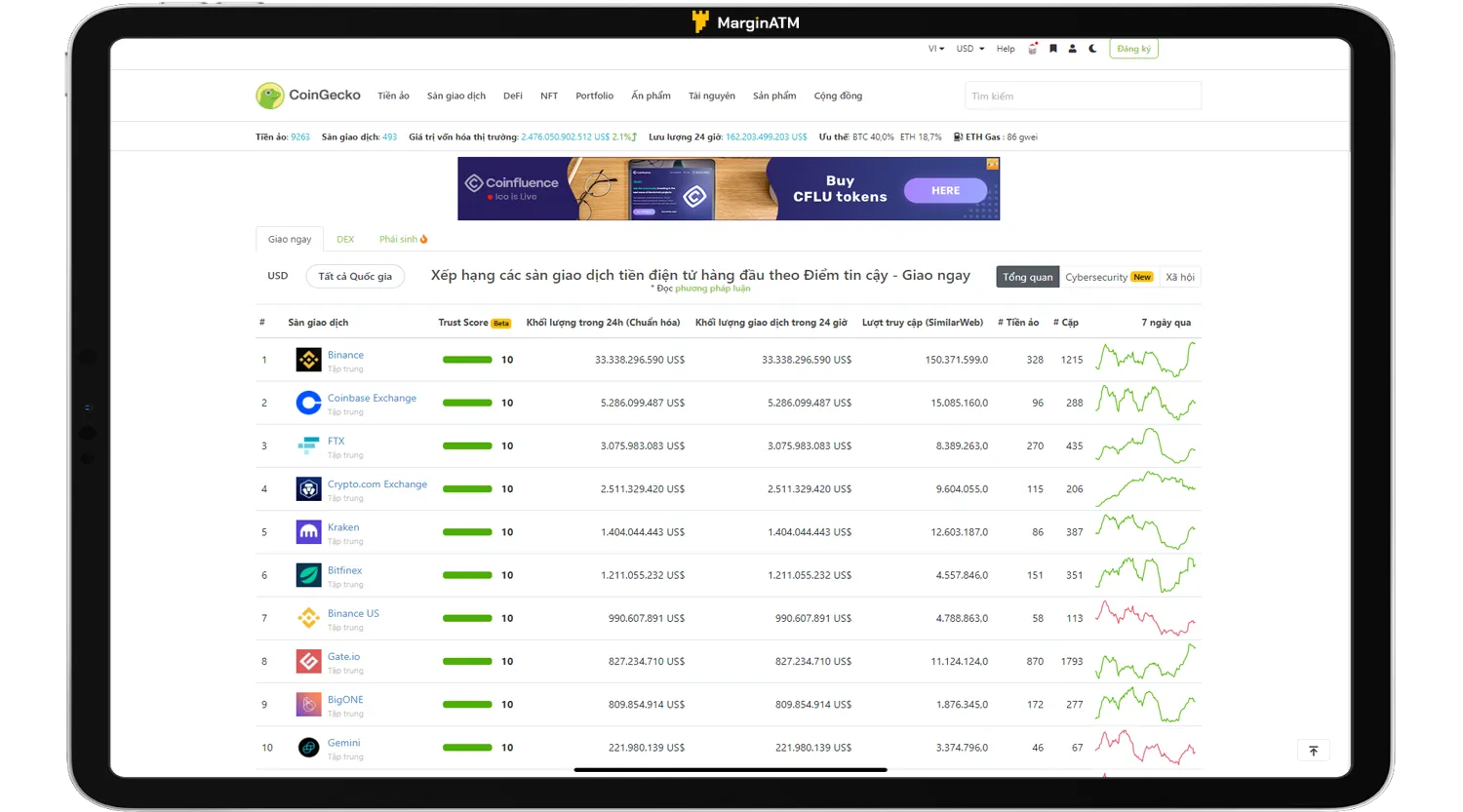Open the Cộng đồng menu
The image size is (1463, 812).
838,96
